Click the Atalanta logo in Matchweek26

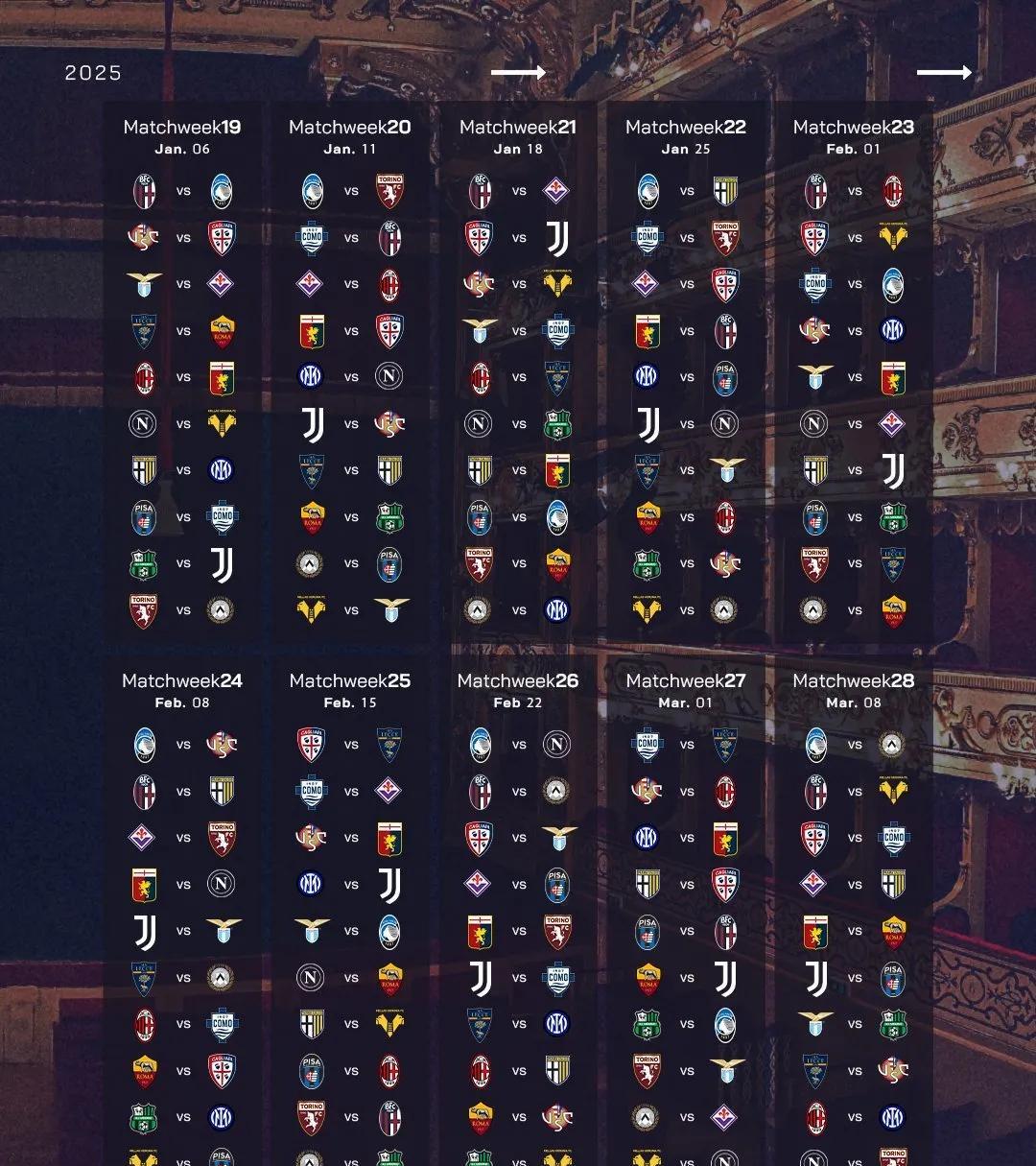click(x=480, y=745)
